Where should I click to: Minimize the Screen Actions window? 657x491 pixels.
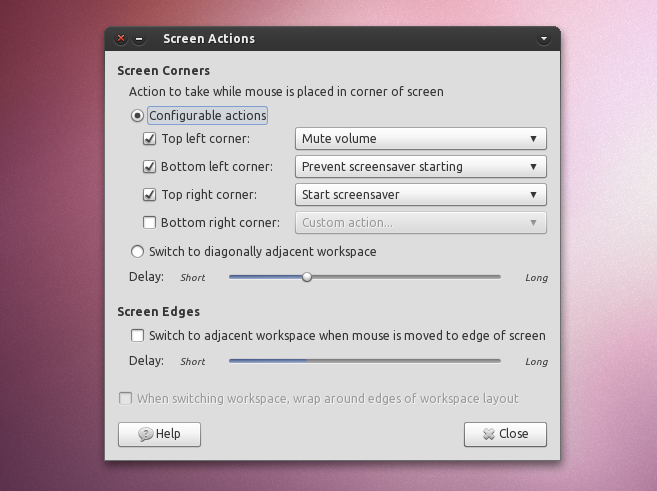point(139,39)
